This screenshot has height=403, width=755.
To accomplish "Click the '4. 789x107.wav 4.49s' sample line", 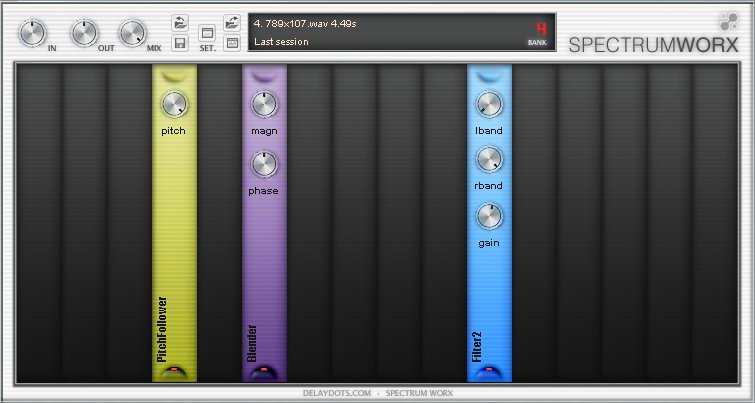I will (x=305, y=24).
